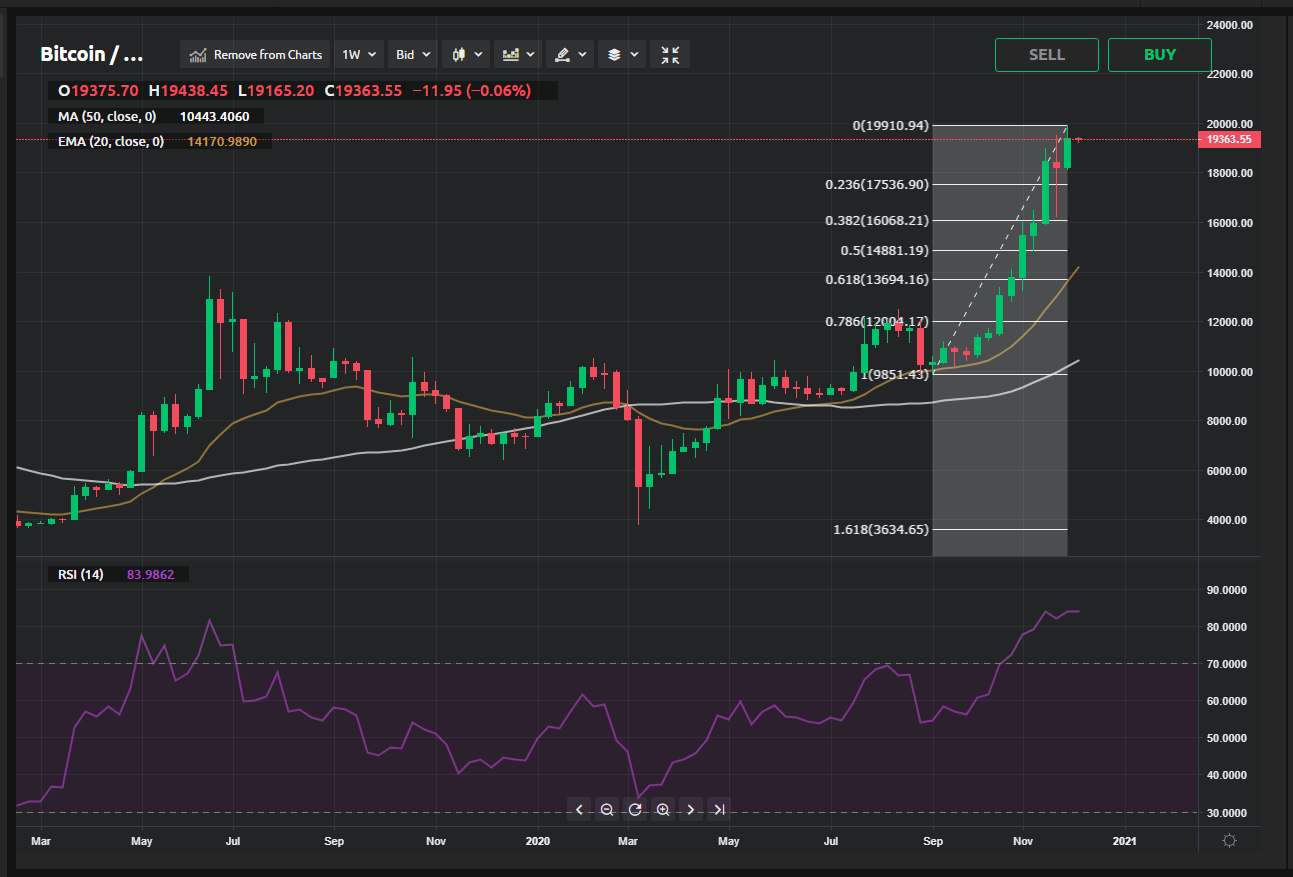This screenshot has width=1293, height=877.
Task: Click the current price tag 19363.55
Action: pos(1229,139)
